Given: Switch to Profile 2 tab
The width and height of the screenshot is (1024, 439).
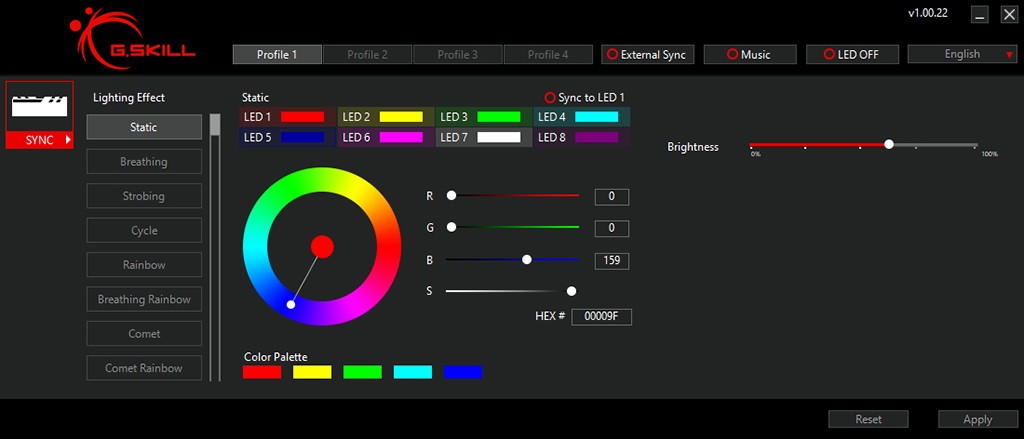Looking at the screenshot, I should click(x=366, y=54).
